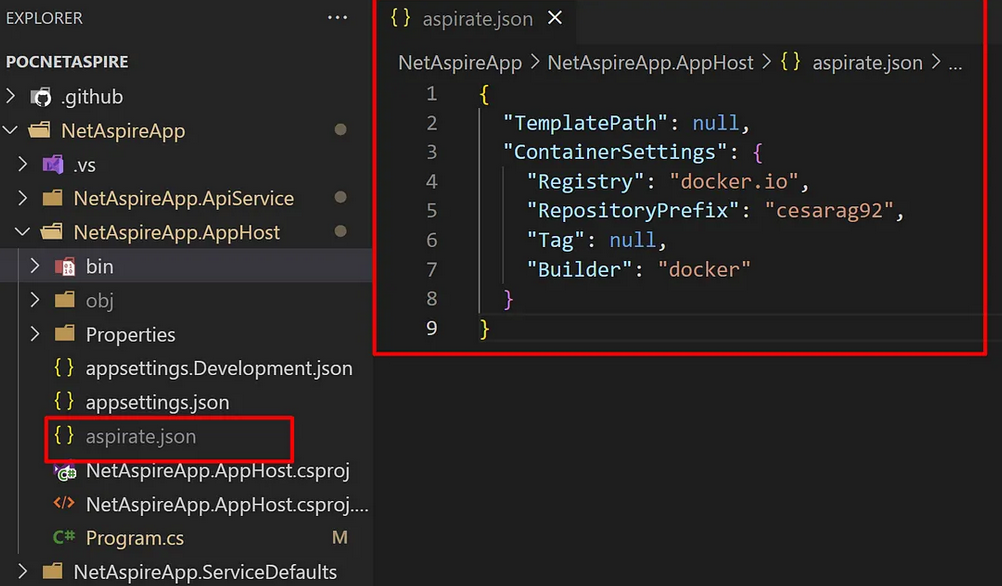Collapse NetAspireApp.AppHost chevron

click(22, 232)
